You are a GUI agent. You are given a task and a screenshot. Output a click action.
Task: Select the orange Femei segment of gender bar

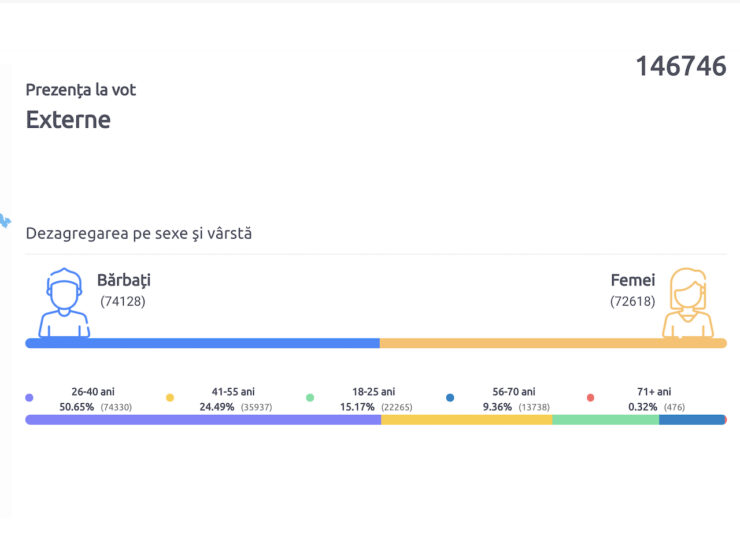pos(553,343)
